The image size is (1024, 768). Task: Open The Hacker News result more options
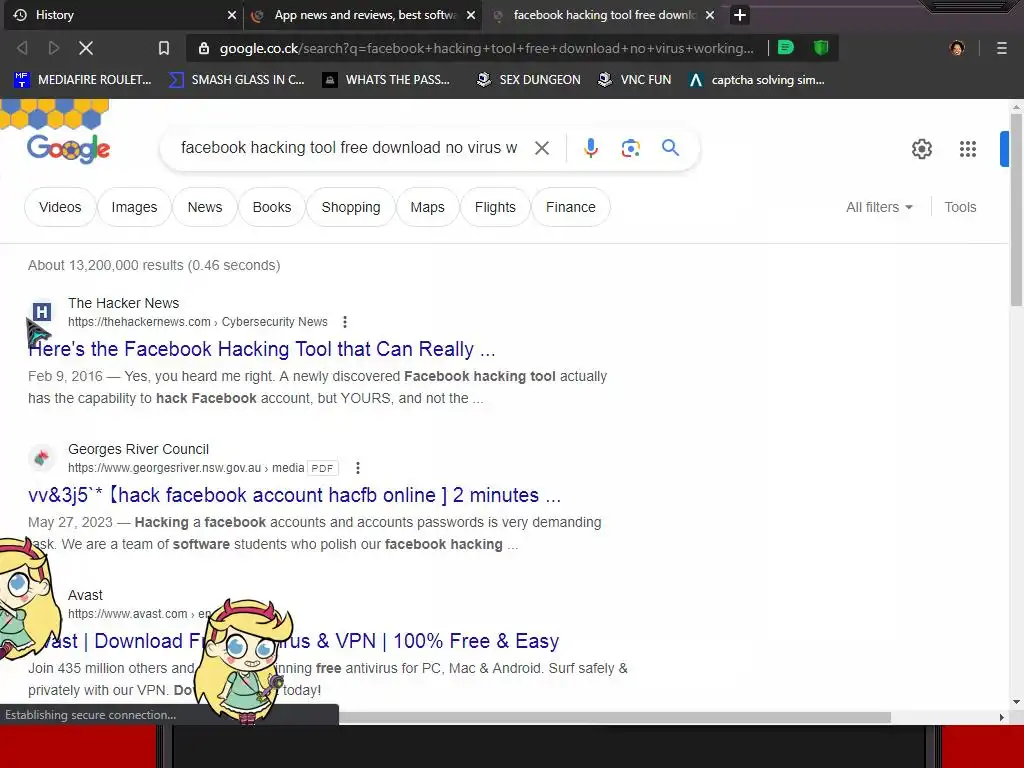[345, 322]
